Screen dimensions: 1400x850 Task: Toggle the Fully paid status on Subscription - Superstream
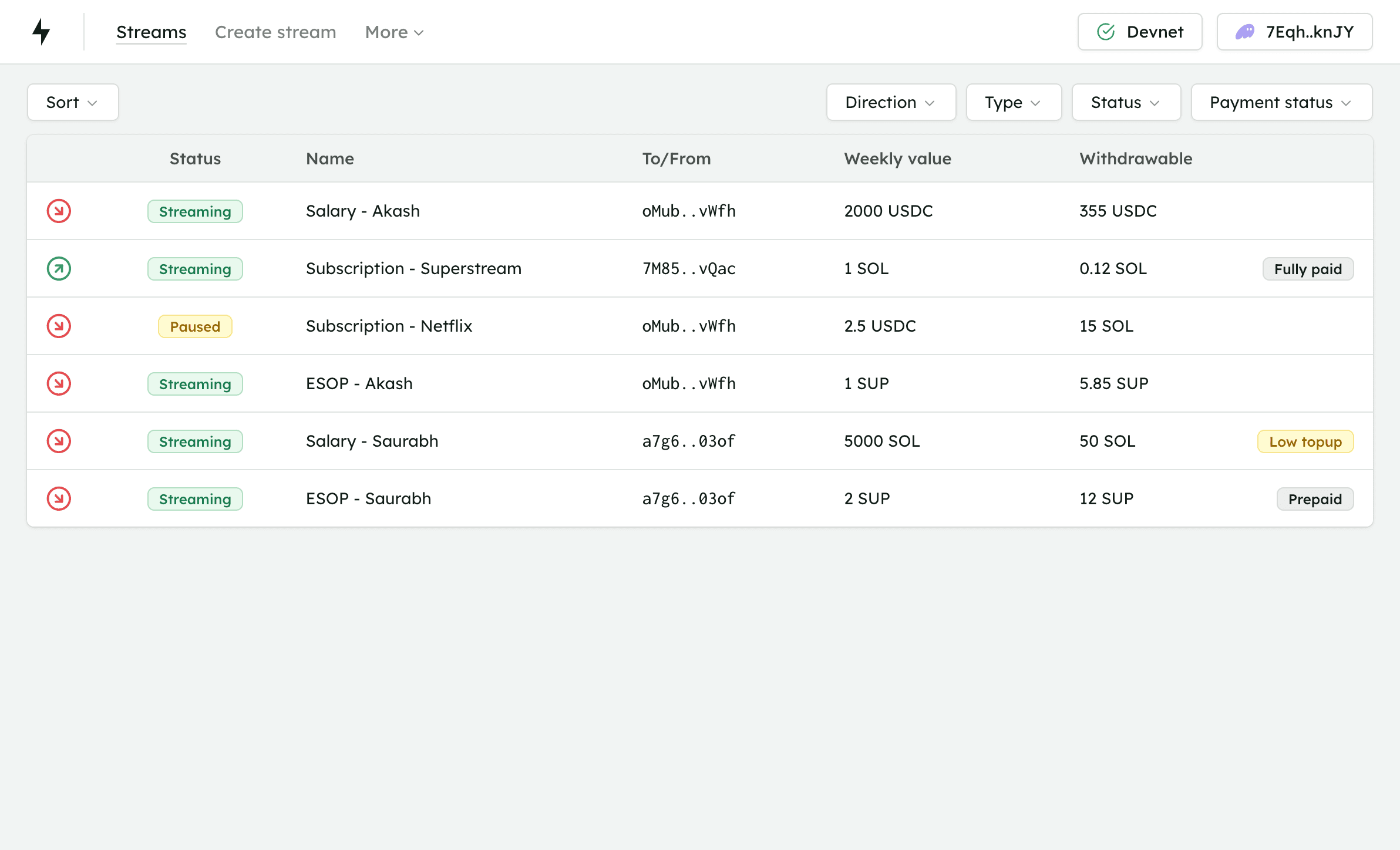pyautogui.click(x=1308, y=268)
